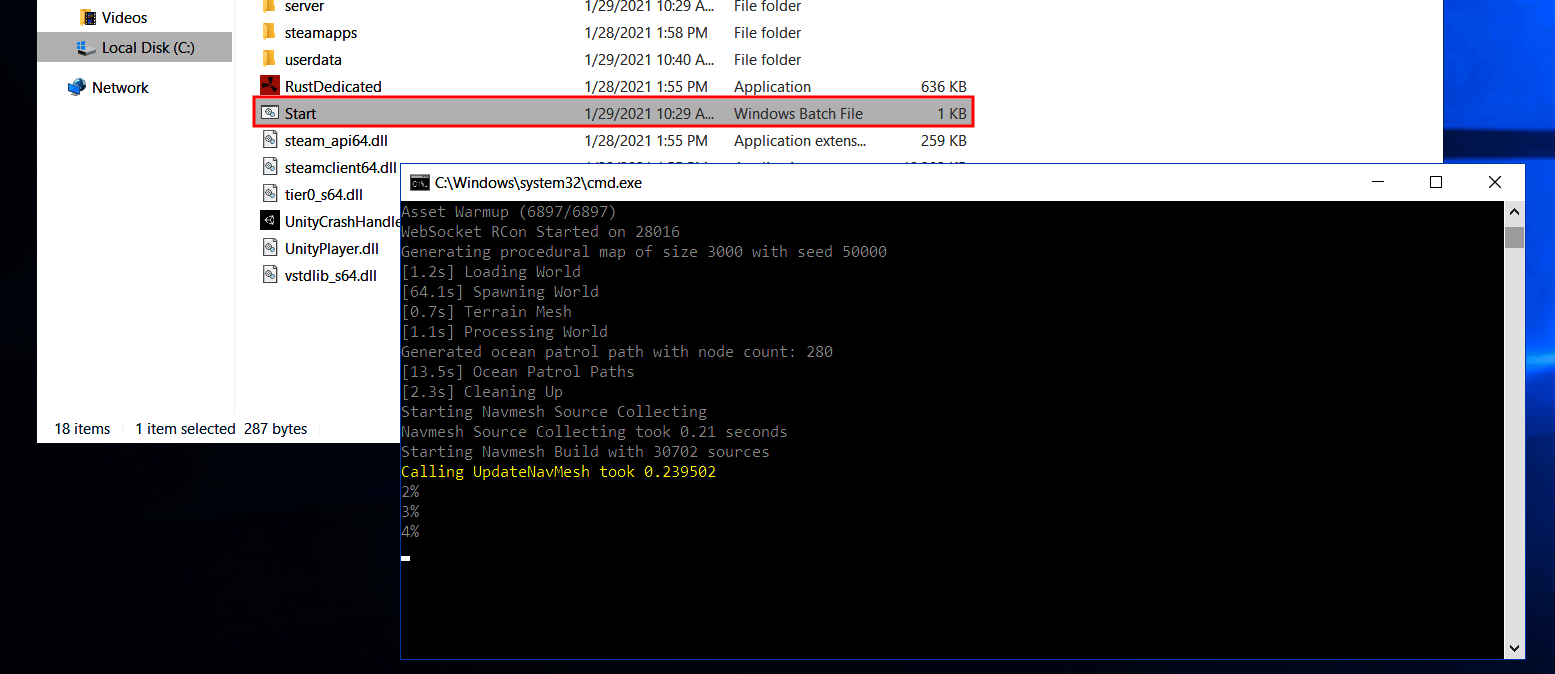Screen dimensions: 1555x674
Task: Click the cmd window scrollbar thumb
Action: pyautogui.click(x=1514, y=235)
